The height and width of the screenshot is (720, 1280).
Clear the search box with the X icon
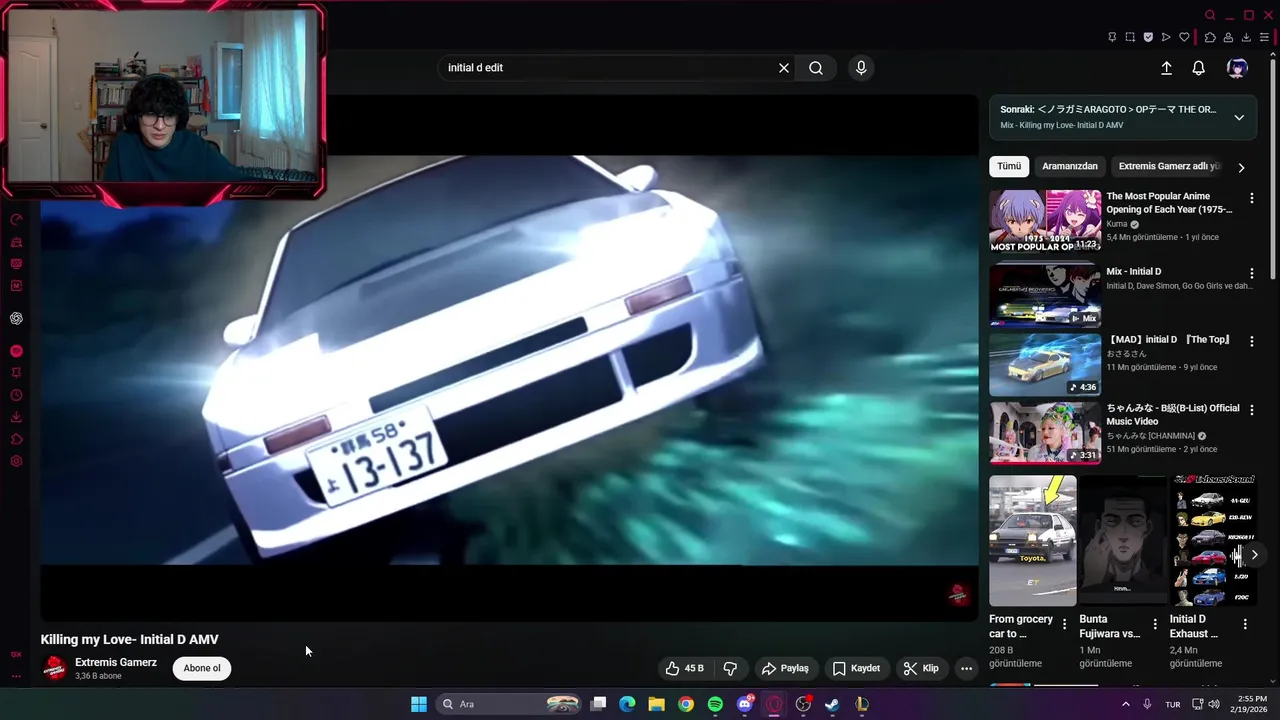pos(784,68)
